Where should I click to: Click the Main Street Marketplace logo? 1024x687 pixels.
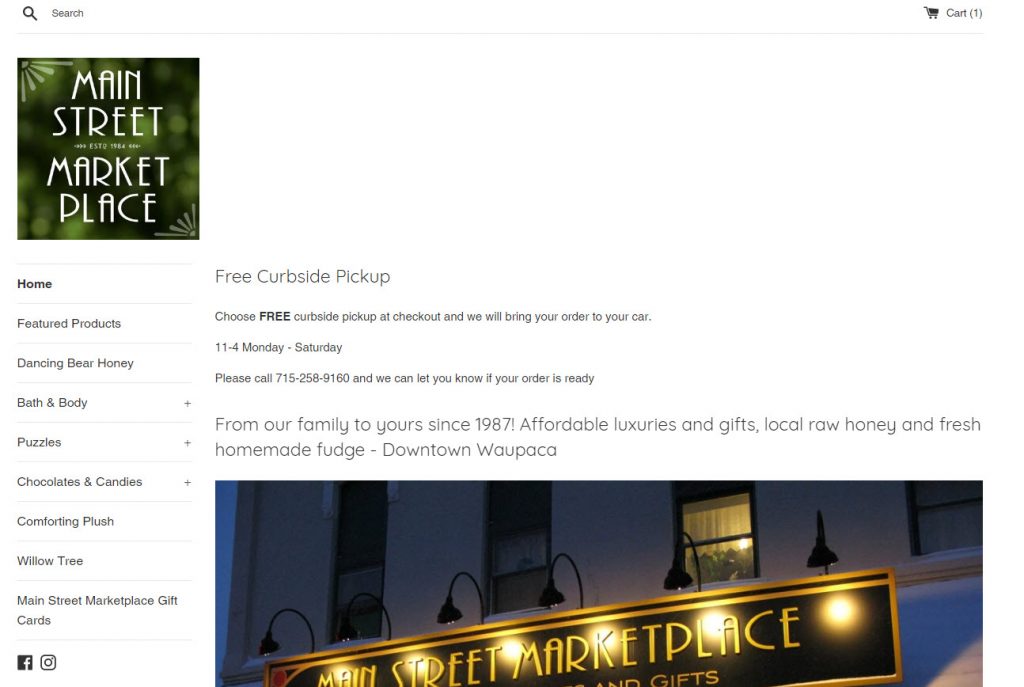point(108,149)
